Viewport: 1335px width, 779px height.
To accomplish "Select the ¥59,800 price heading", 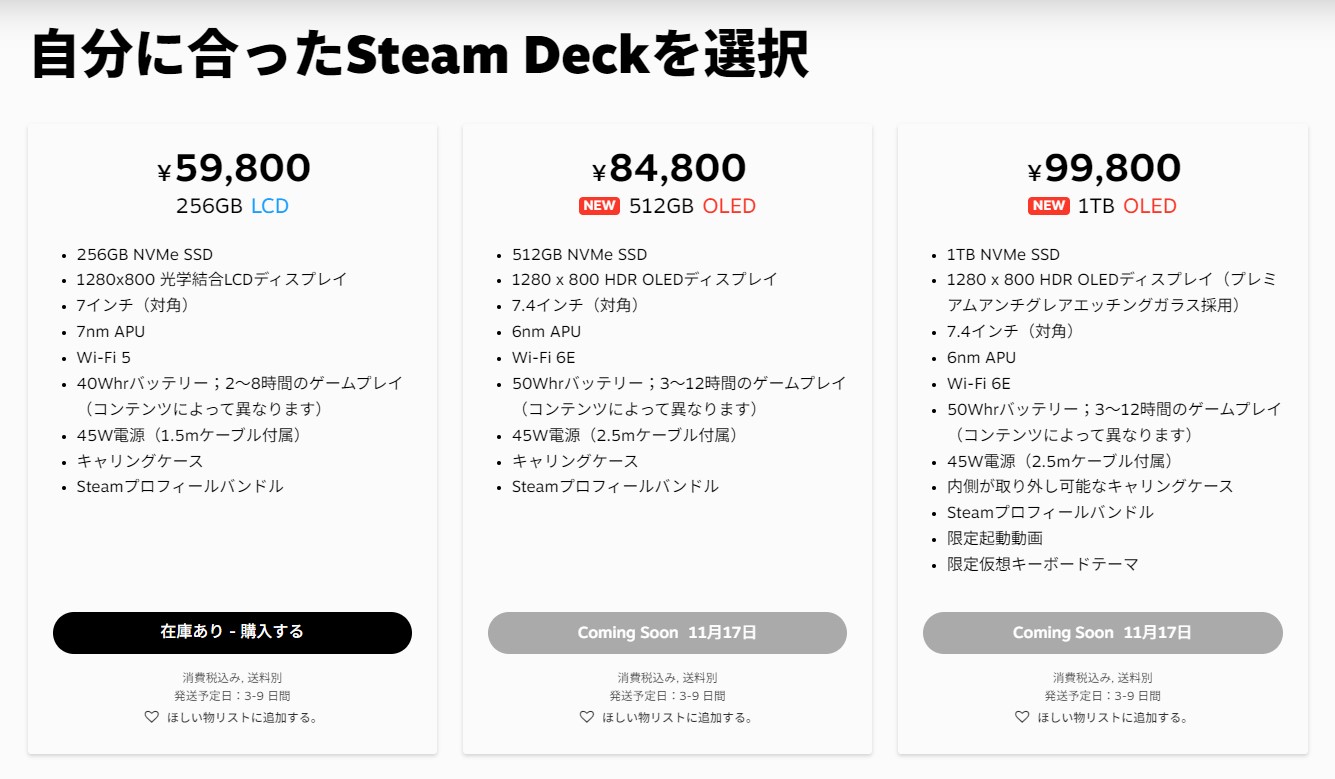I will tap(233, 168).
